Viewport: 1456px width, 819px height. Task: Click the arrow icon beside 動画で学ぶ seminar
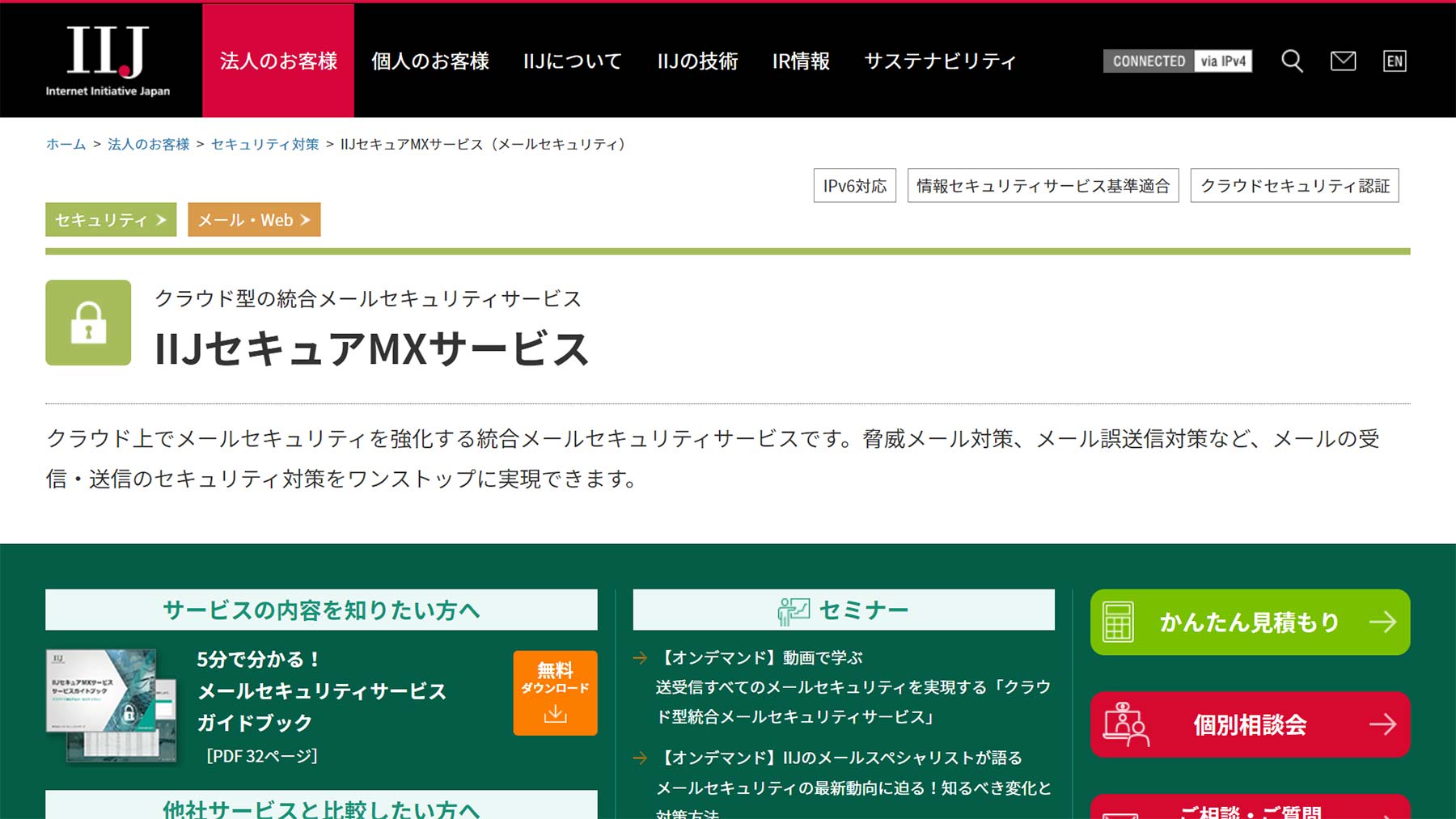tap(640, 658)
